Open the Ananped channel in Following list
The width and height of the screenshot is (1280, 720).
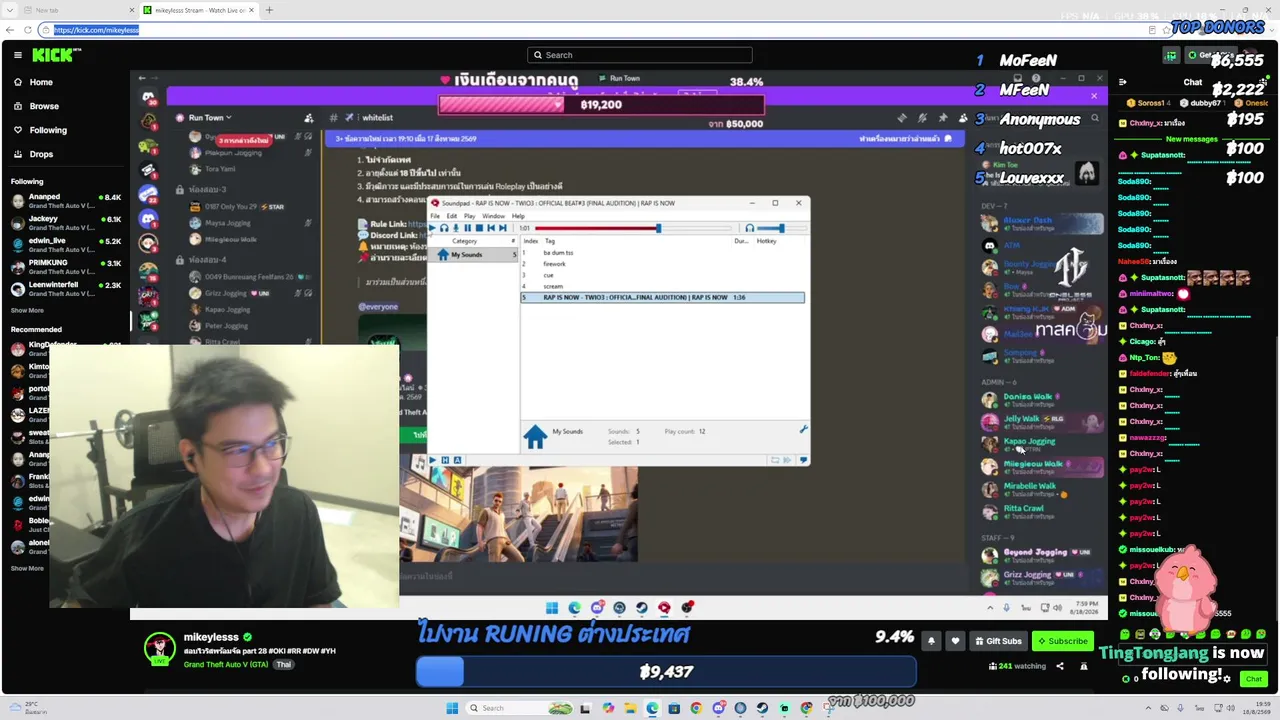pos(66,201)
